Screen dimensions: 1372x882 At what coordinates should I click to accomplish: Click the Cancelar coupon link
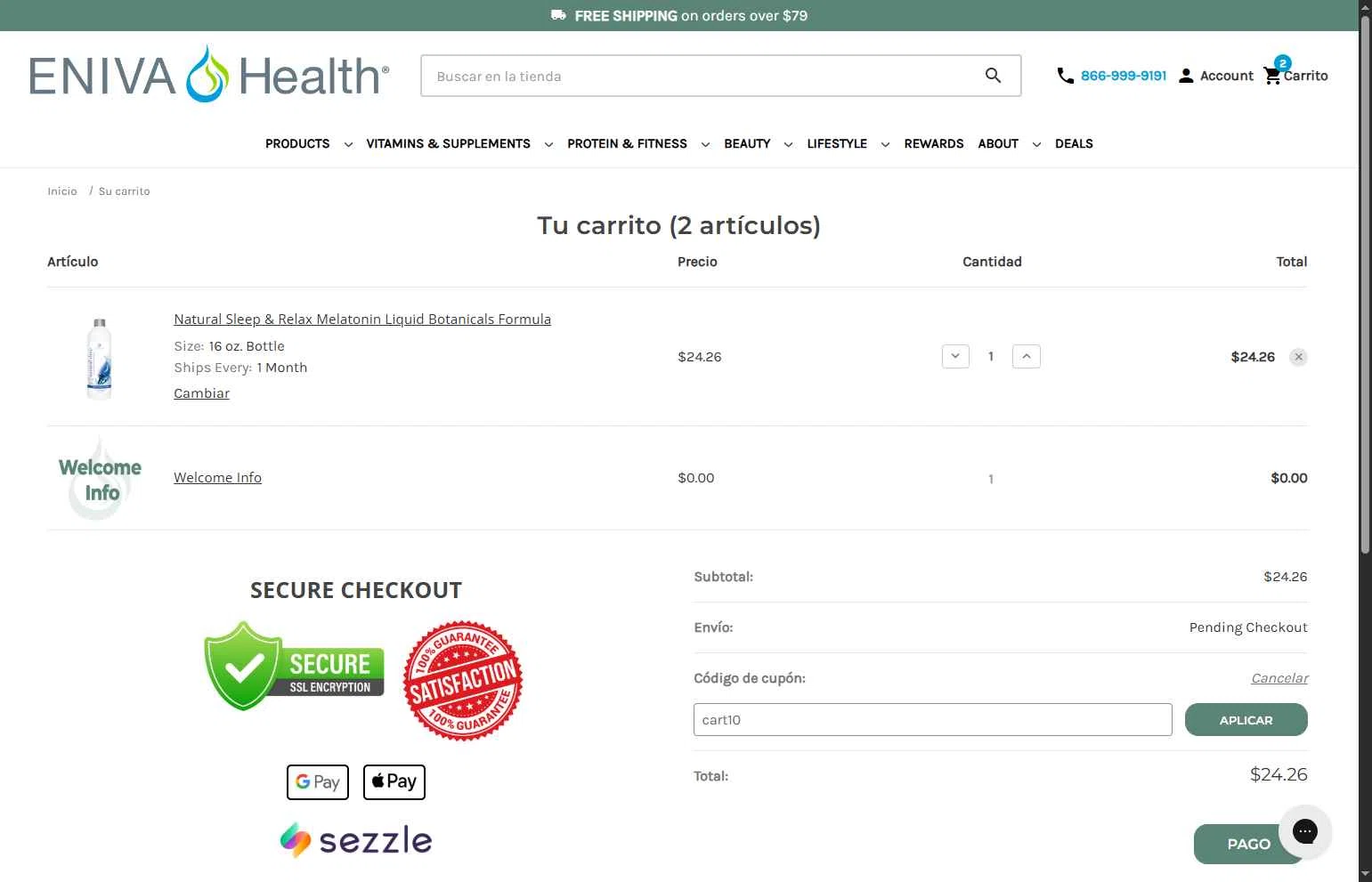(1279, 678)
